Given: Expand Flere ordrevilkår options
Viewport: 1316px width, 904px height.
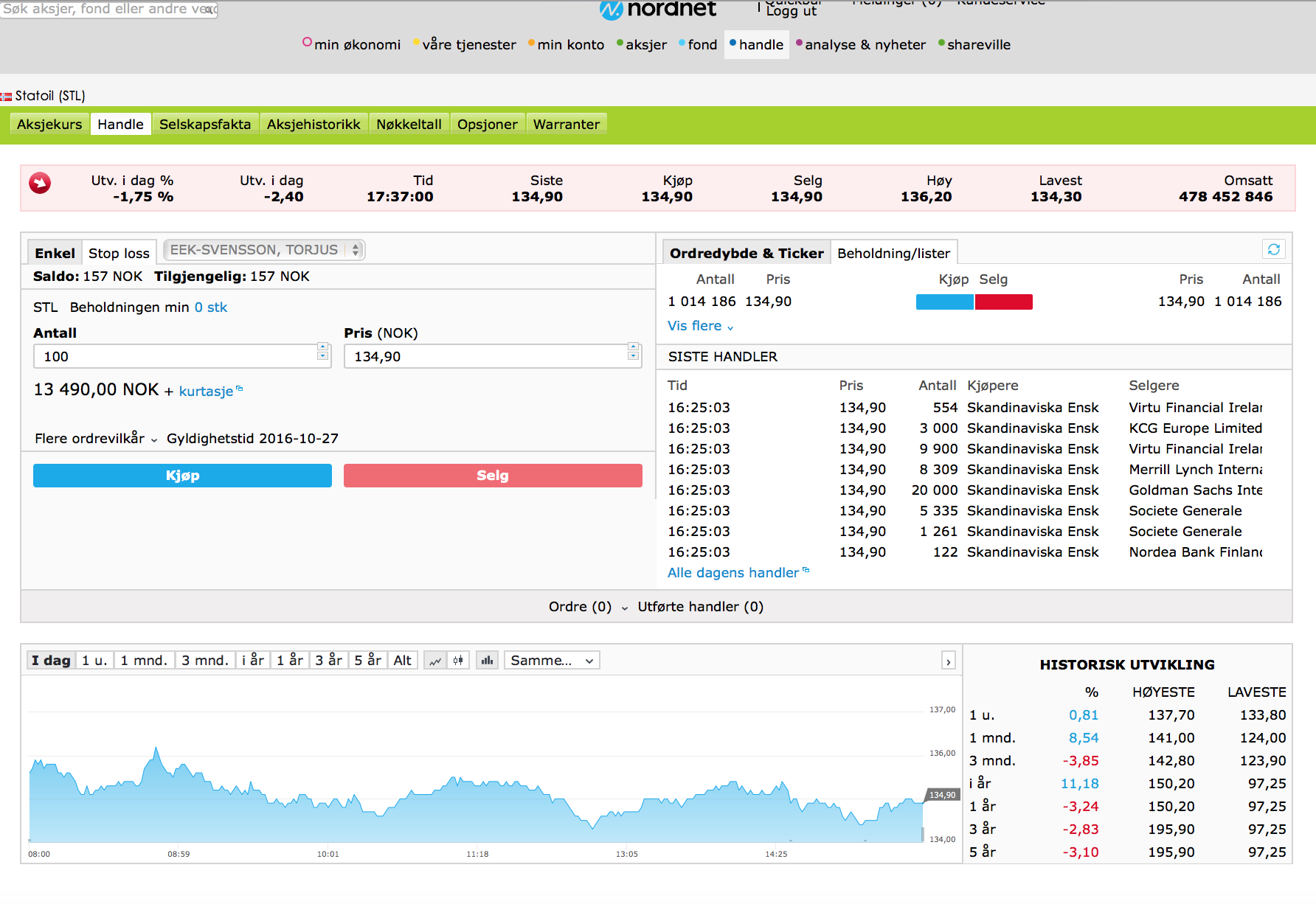Looking at the screenshot, I should (x=96, y=439).
